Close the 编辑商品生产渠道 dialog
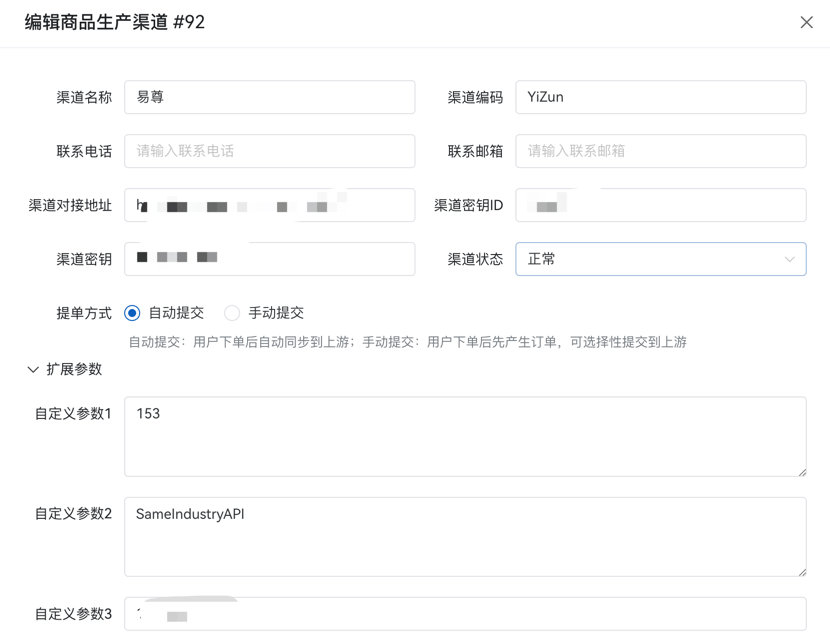 (806, 22)
